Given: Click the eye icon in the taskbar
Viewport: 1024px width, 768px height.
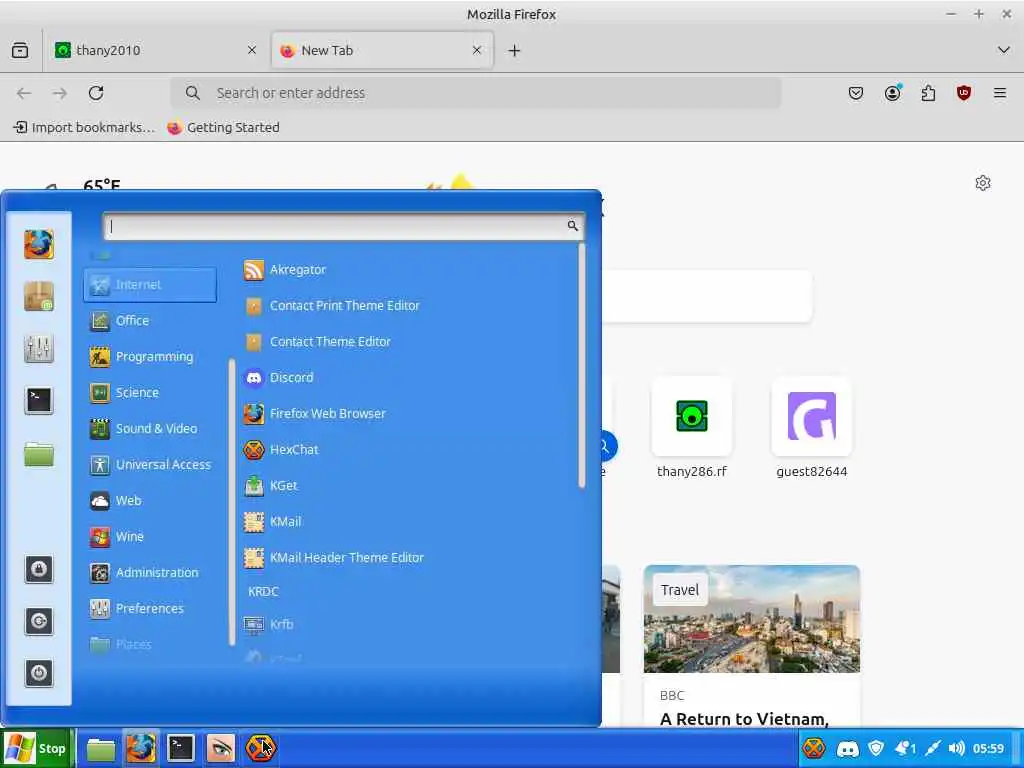Looking at the screenshot, I should point(221,748).
